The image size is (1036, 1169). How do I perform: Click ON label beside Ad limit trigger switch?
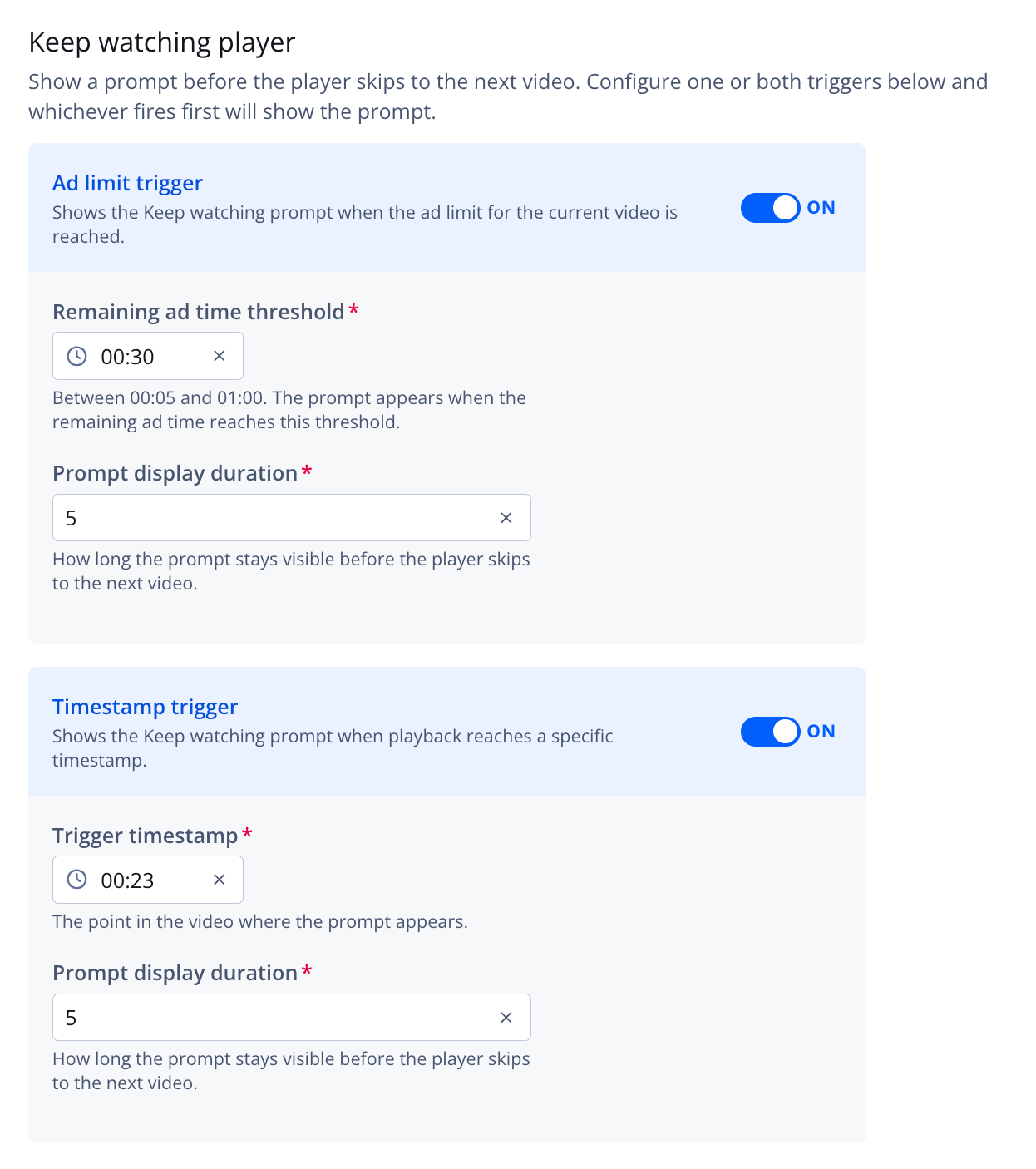pyautogui.click(x=821, y=208)
